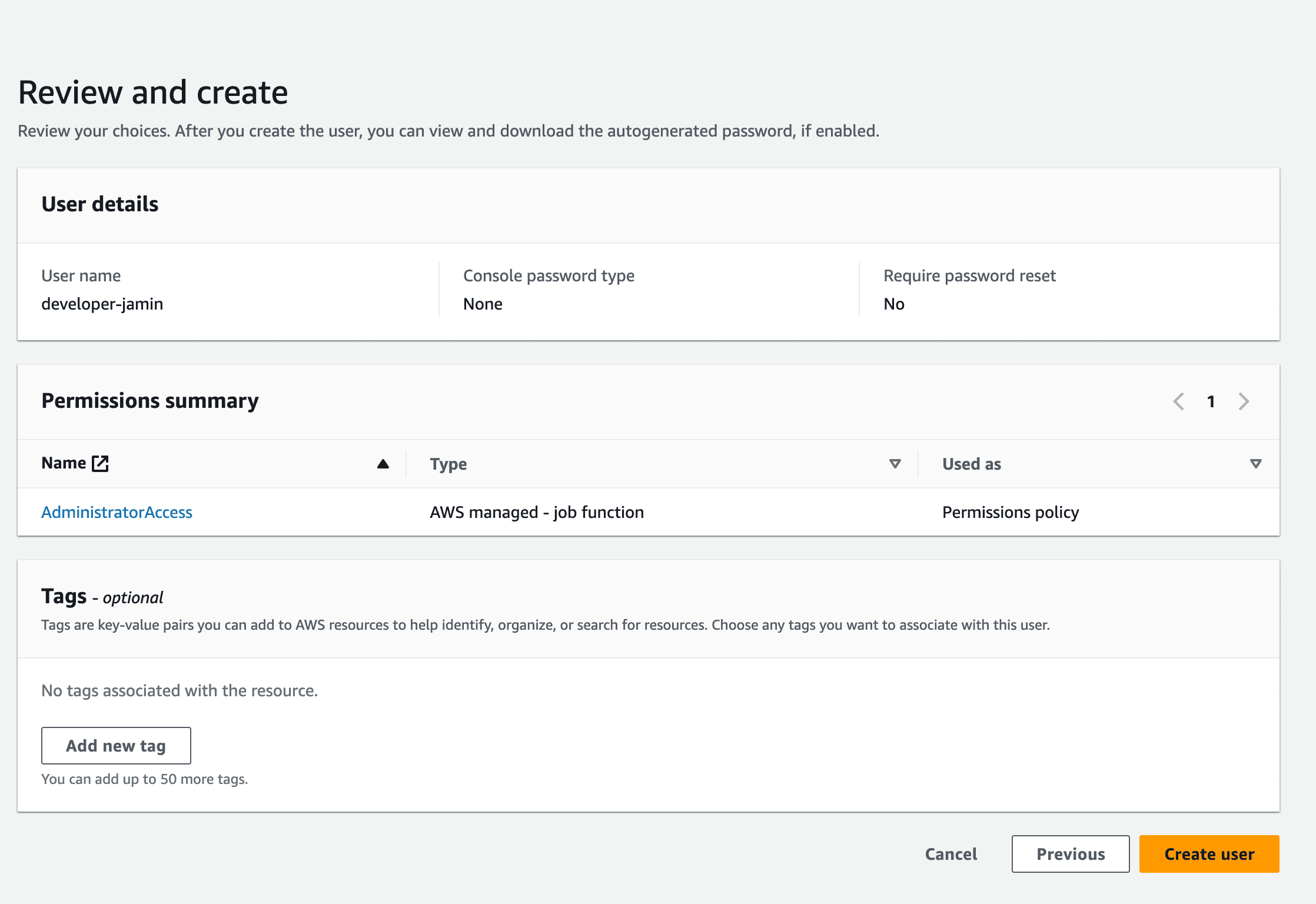The width and height of the screenshot is (1316, 904).
Task: Open the Used as column filter dropdown
Action: (1256, 463)
